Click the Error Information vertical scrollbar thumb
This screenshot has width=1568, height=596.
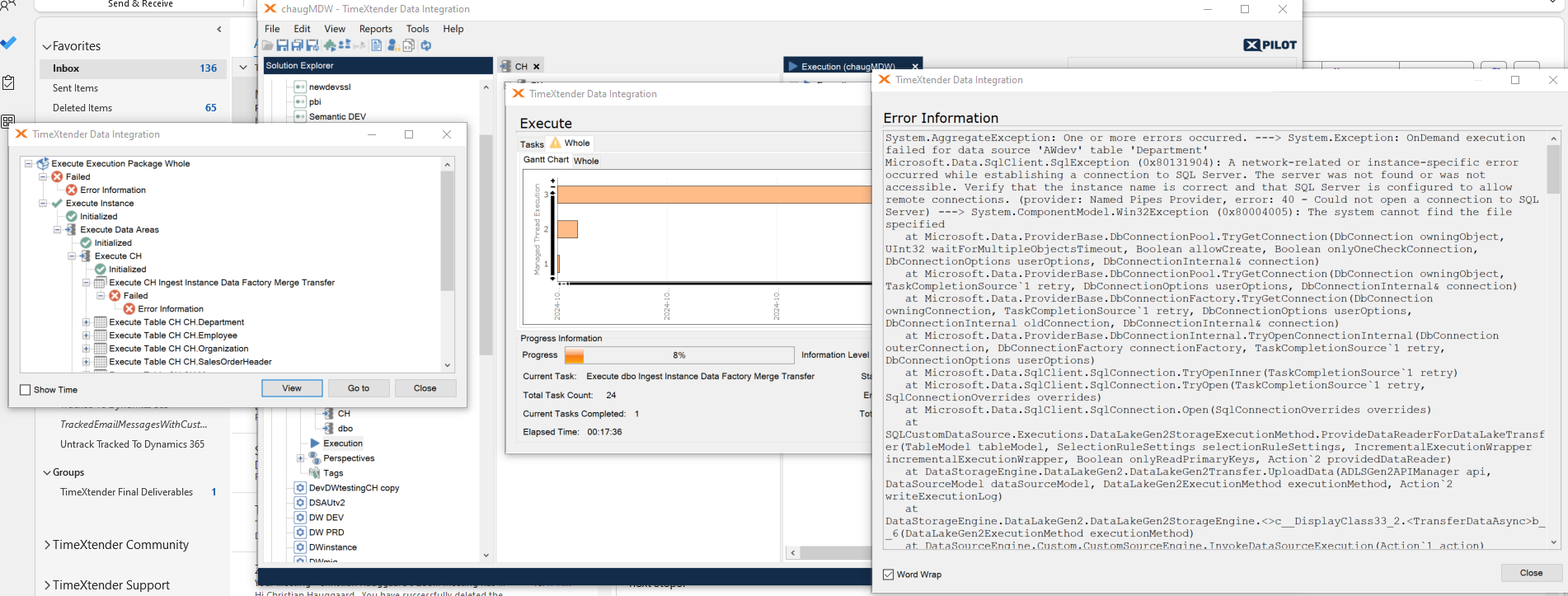point(1554,169)
